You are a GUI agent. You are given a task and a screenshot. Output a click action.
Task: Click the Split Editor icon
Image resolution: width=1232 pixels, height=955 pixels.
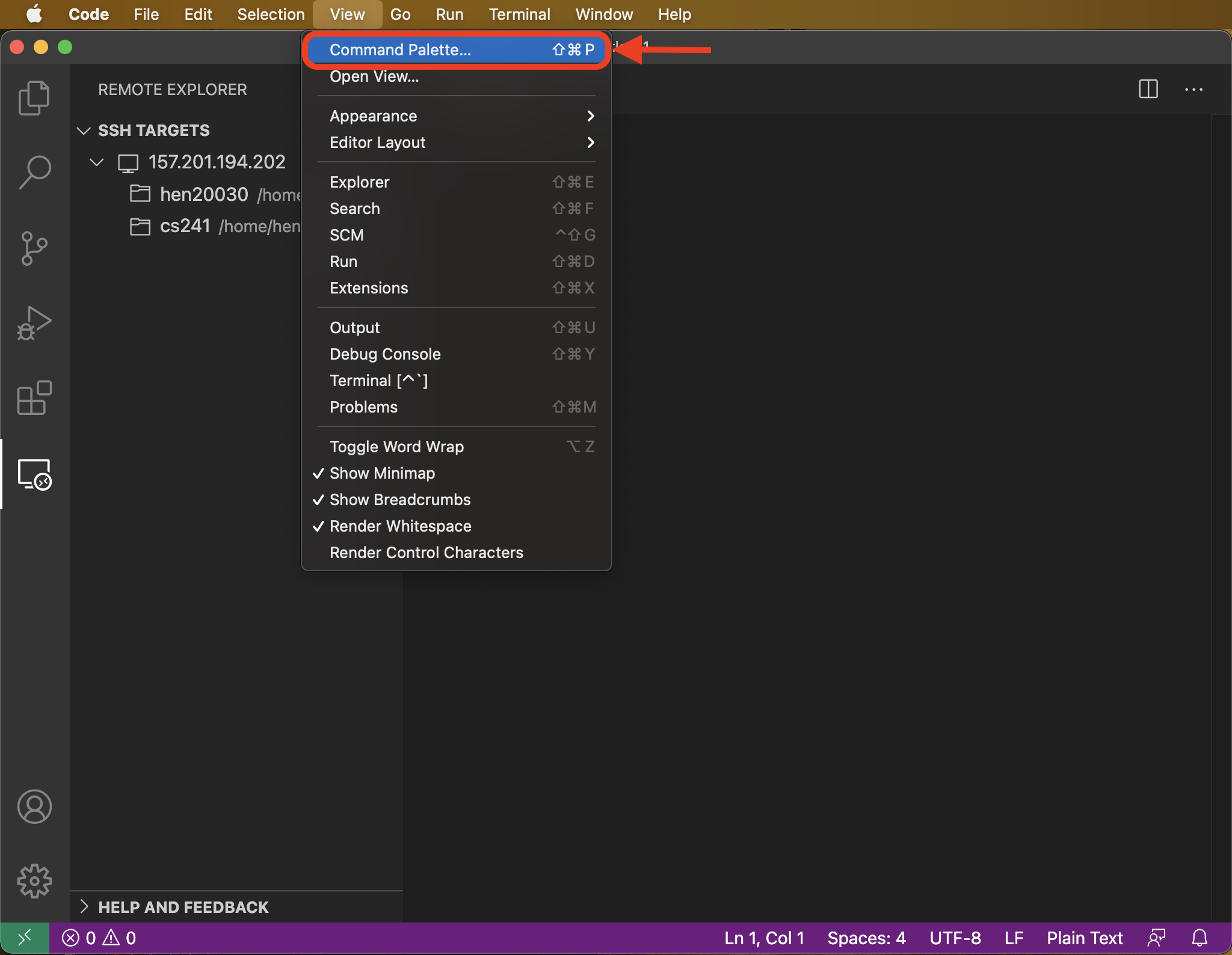(x=1148, y=89)
